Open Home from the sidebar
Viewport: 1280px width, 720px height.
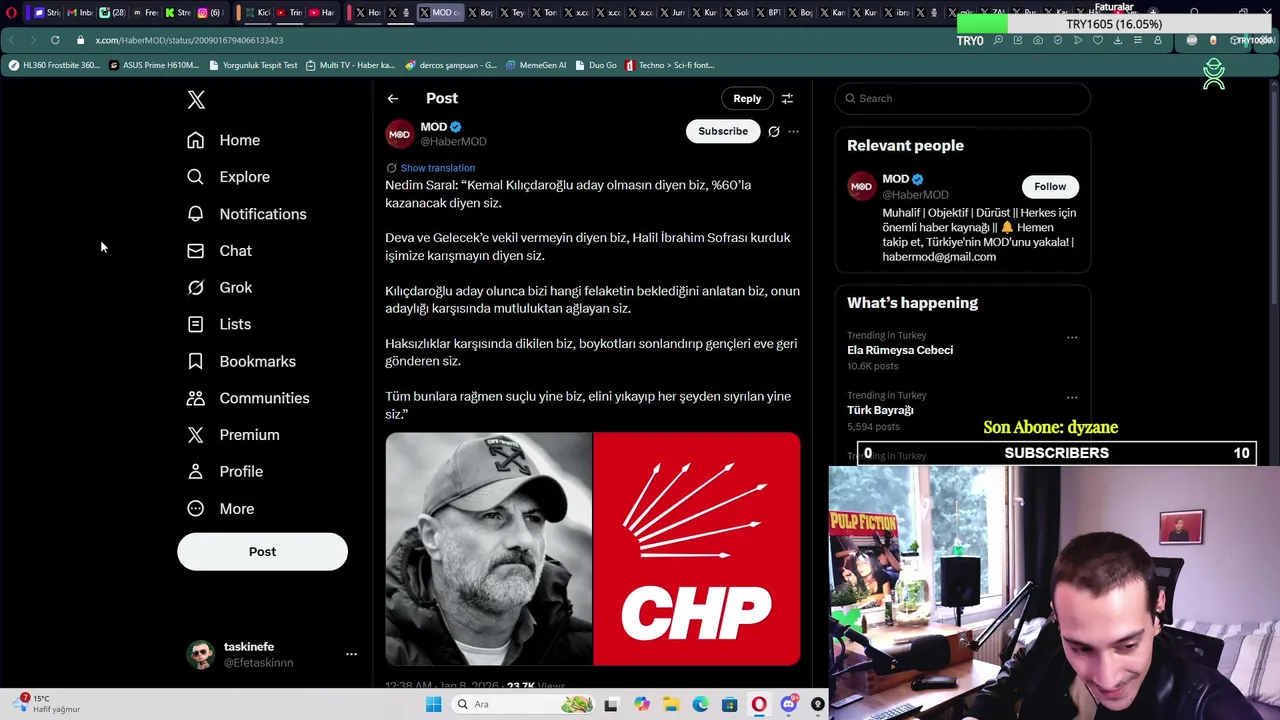pyautogui.click(x=224, y=140)
